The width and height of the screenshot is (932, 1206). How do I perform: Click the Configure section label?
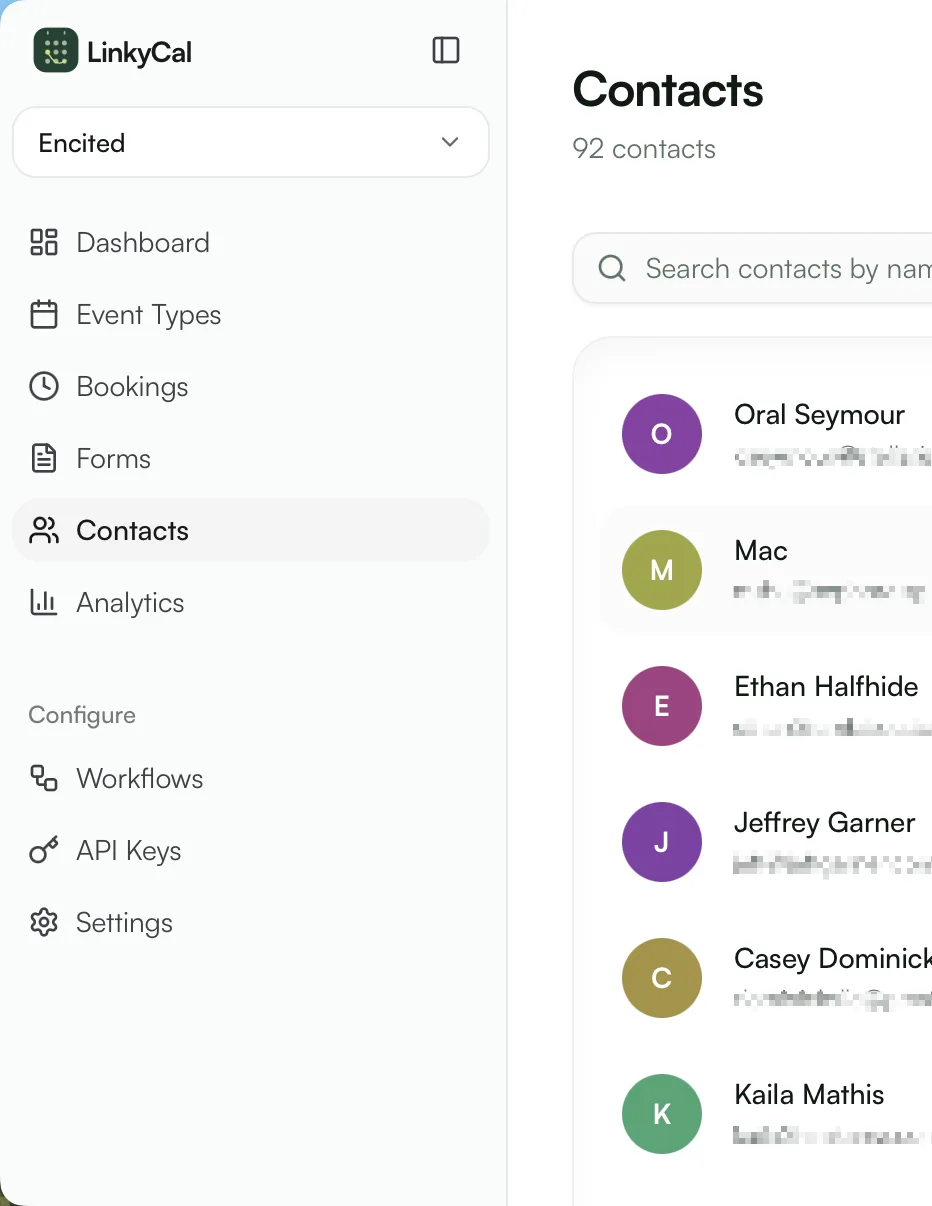tap(82, 715)
